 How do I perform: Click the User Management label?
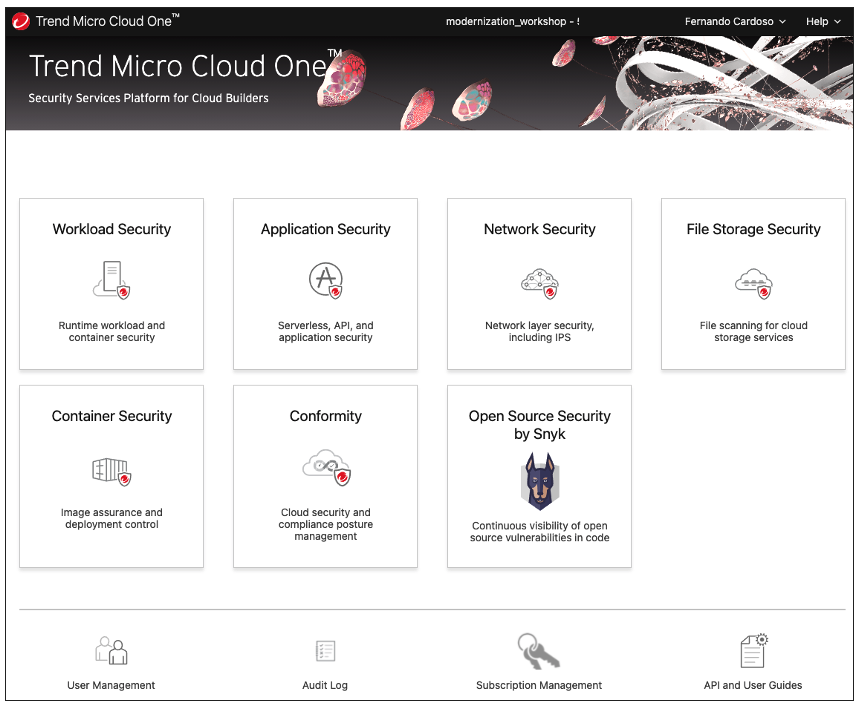111,685
